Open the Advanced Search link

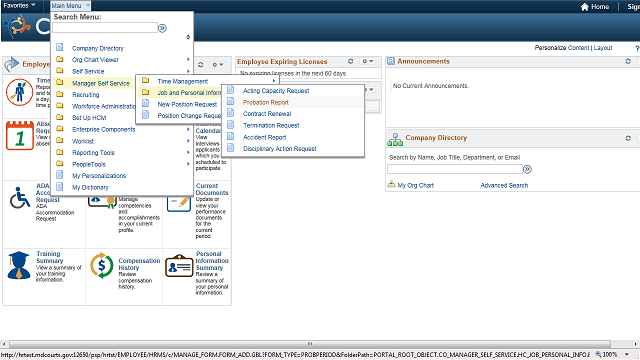click(x=504, y=185)
